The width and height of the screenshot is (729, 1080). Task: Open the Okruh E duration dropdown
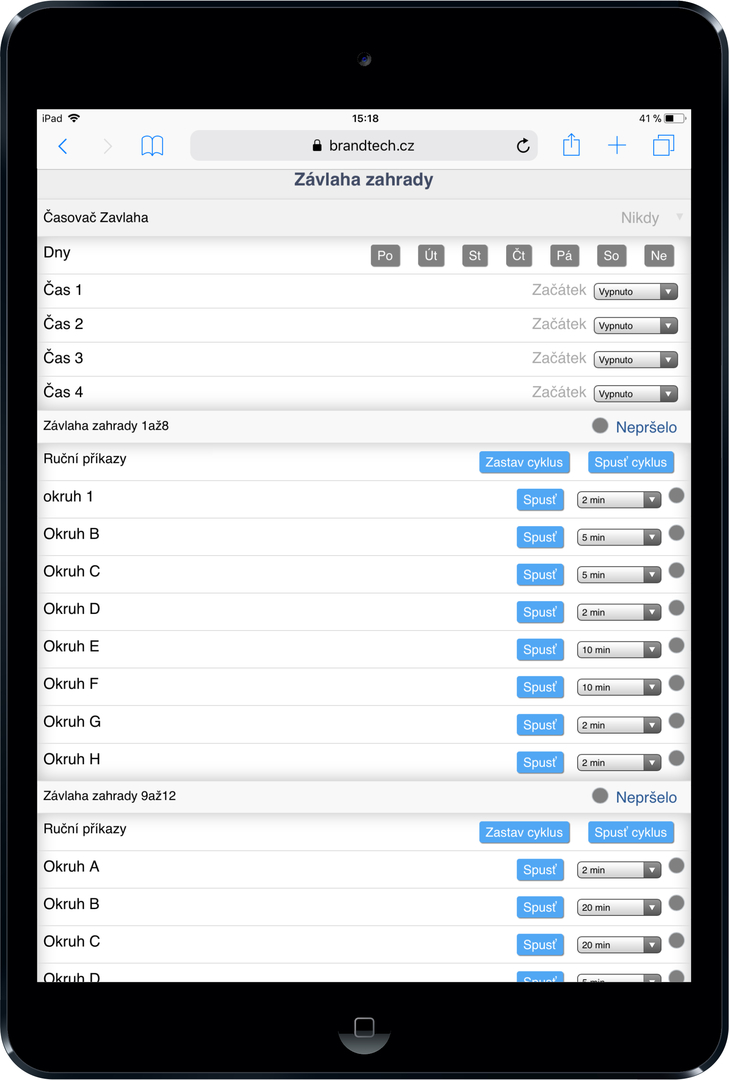[619, 650]
